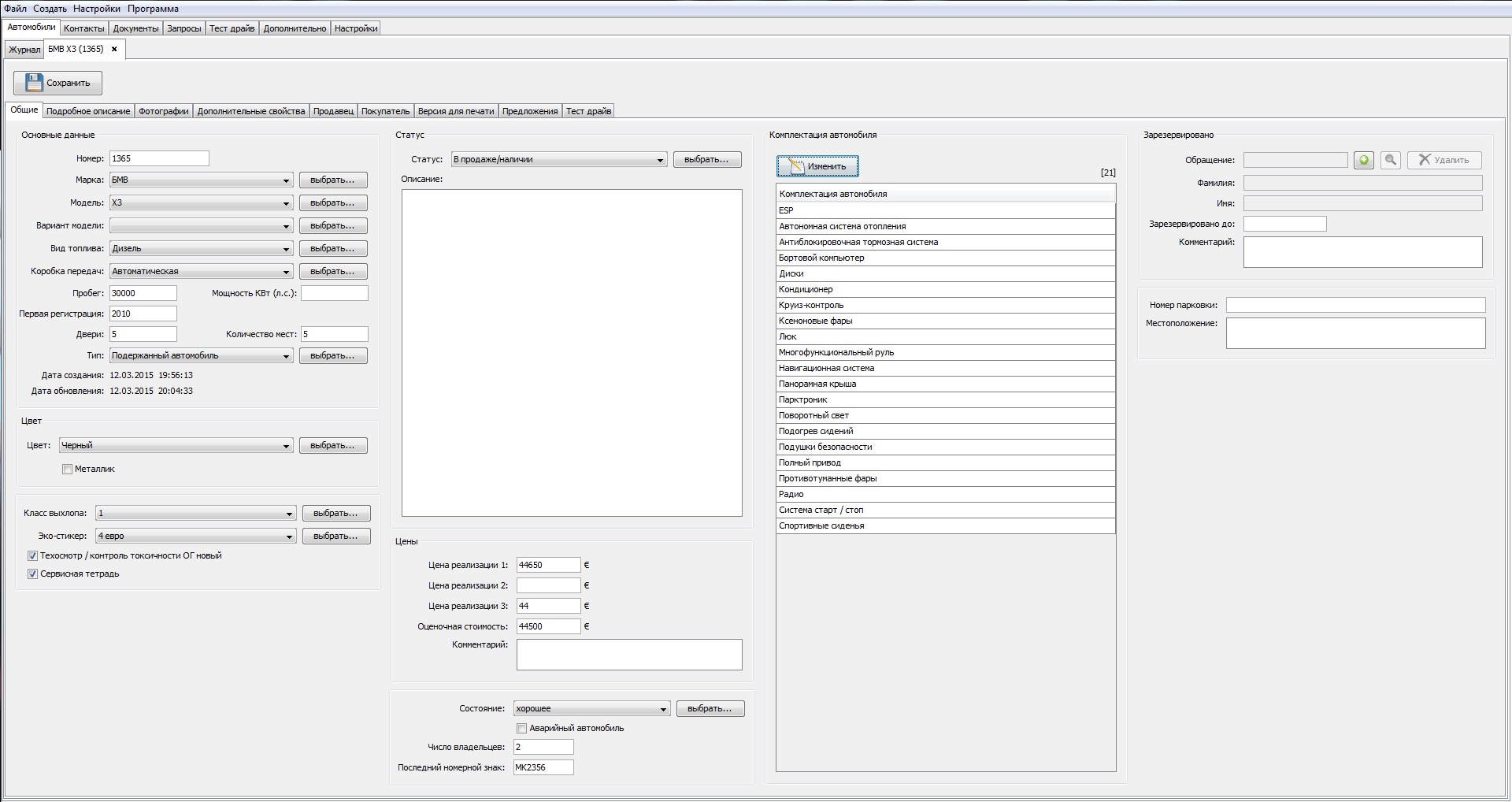Open the Вид топлива dropdown showing Дизель
1512x802 pixels.
click(202, 249)
